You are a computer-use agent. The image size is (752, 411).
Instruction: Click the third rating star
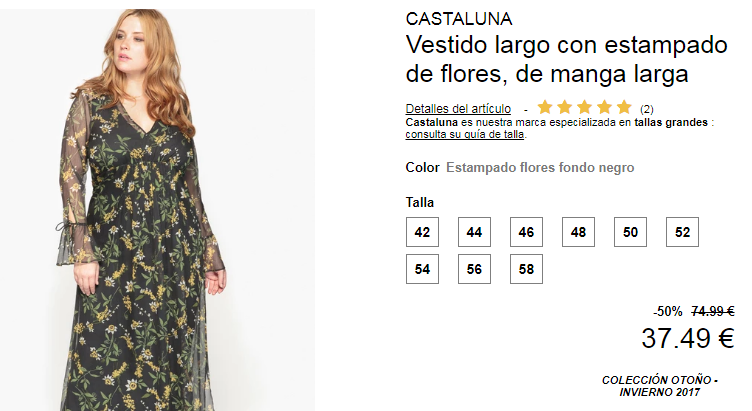tap(585, 107)
